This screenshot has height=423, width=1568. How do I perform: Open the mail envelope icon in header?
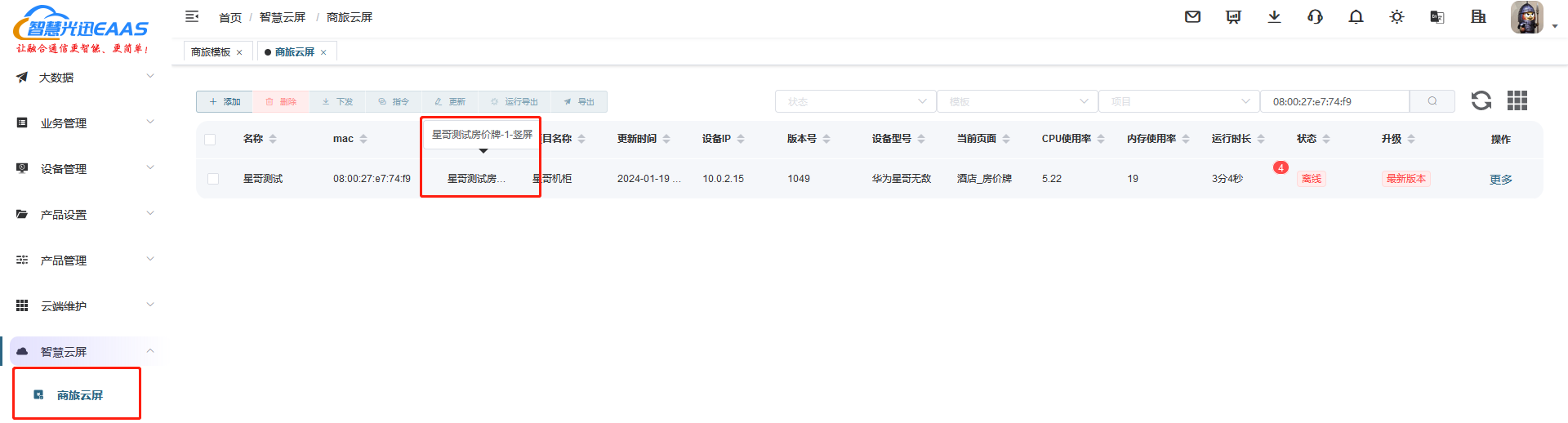[1192, 16]
